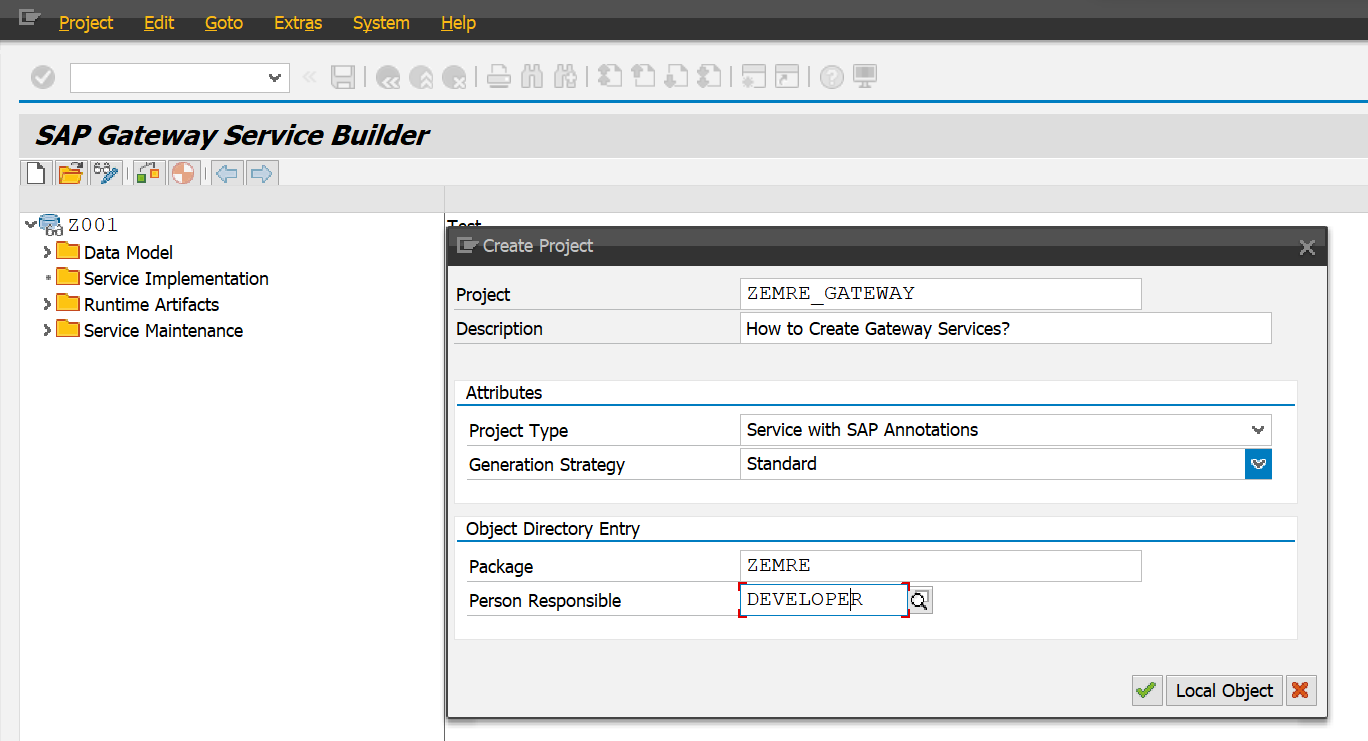Click the Generate Runtime Objects icon

point(183,173)
